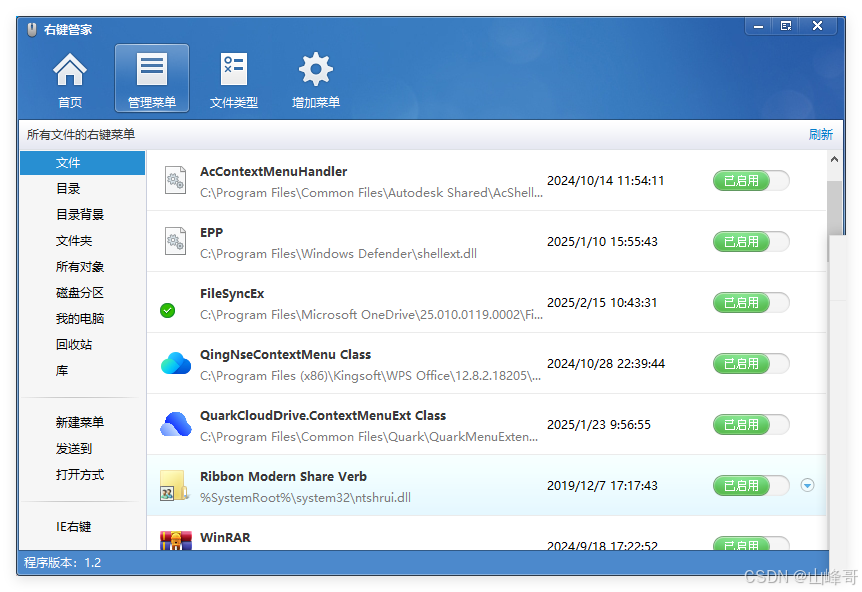
Task: Open 新建菜单 in the sidebar
Action: 80,422
